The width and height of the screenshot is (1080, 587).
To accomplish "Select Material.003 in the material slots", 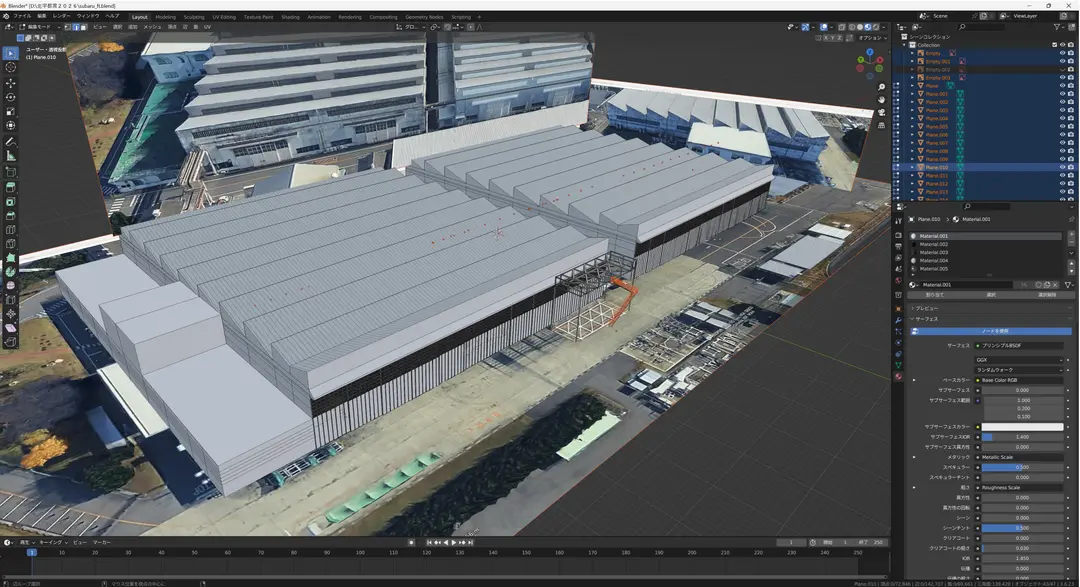I will (987, 252).
